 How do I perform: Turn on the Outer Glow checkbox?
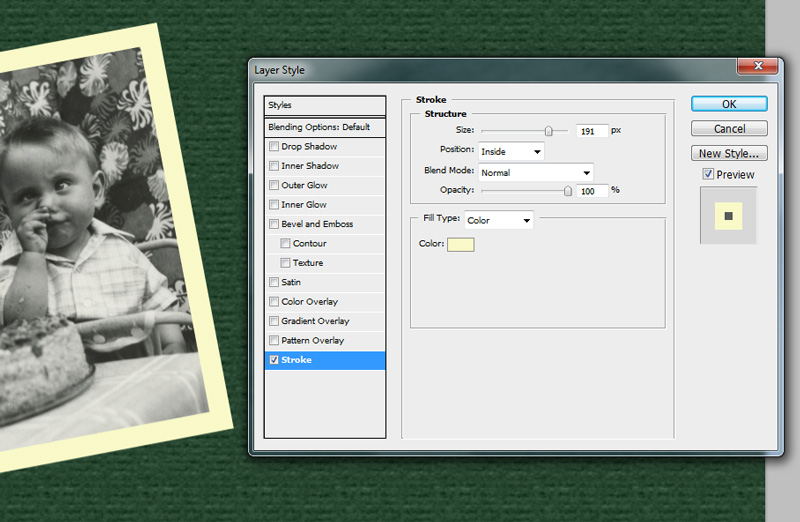(x=274, y=185)
